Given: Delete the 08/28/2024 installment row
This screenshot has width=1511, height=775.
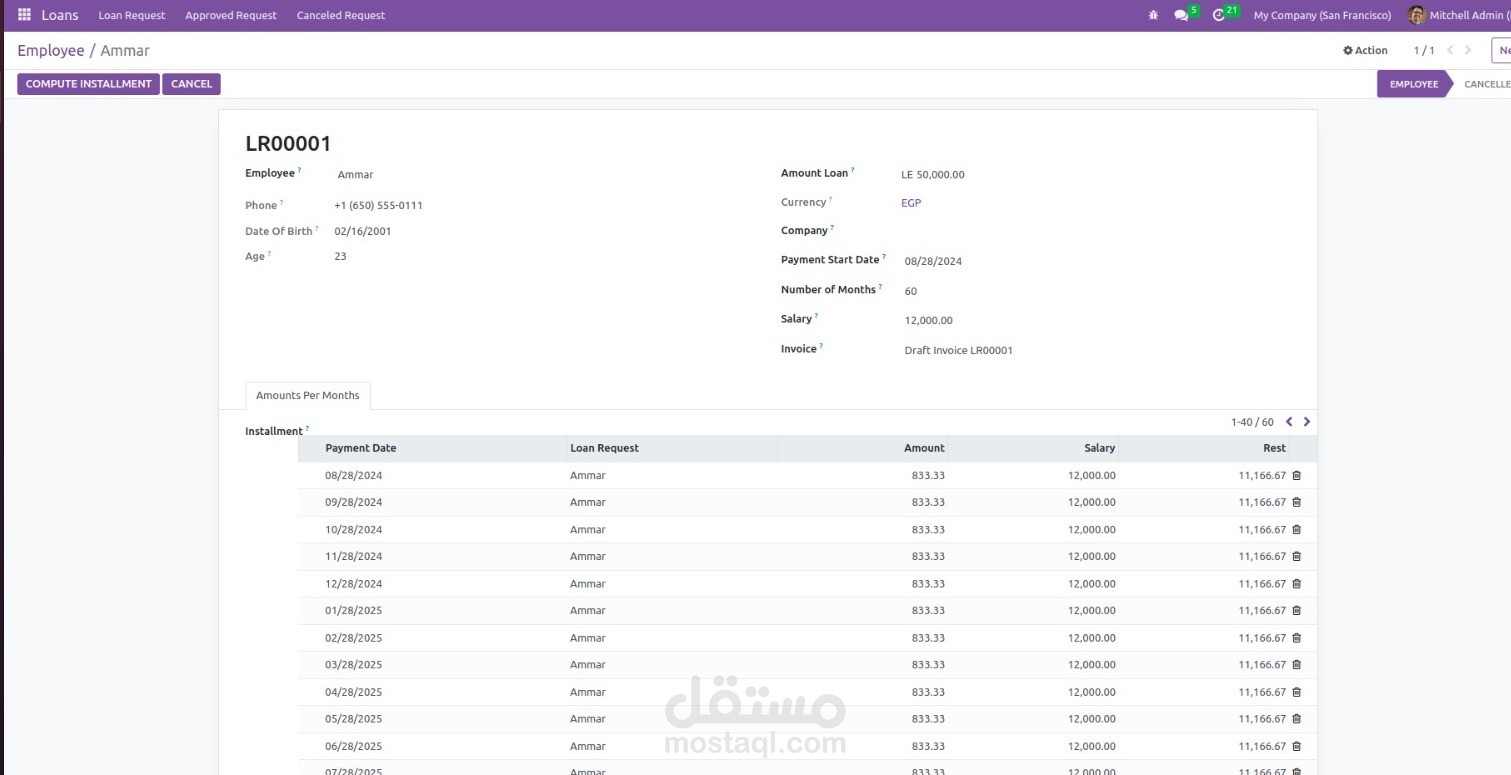Looking at the screenshot, I should coord(1297,476).
